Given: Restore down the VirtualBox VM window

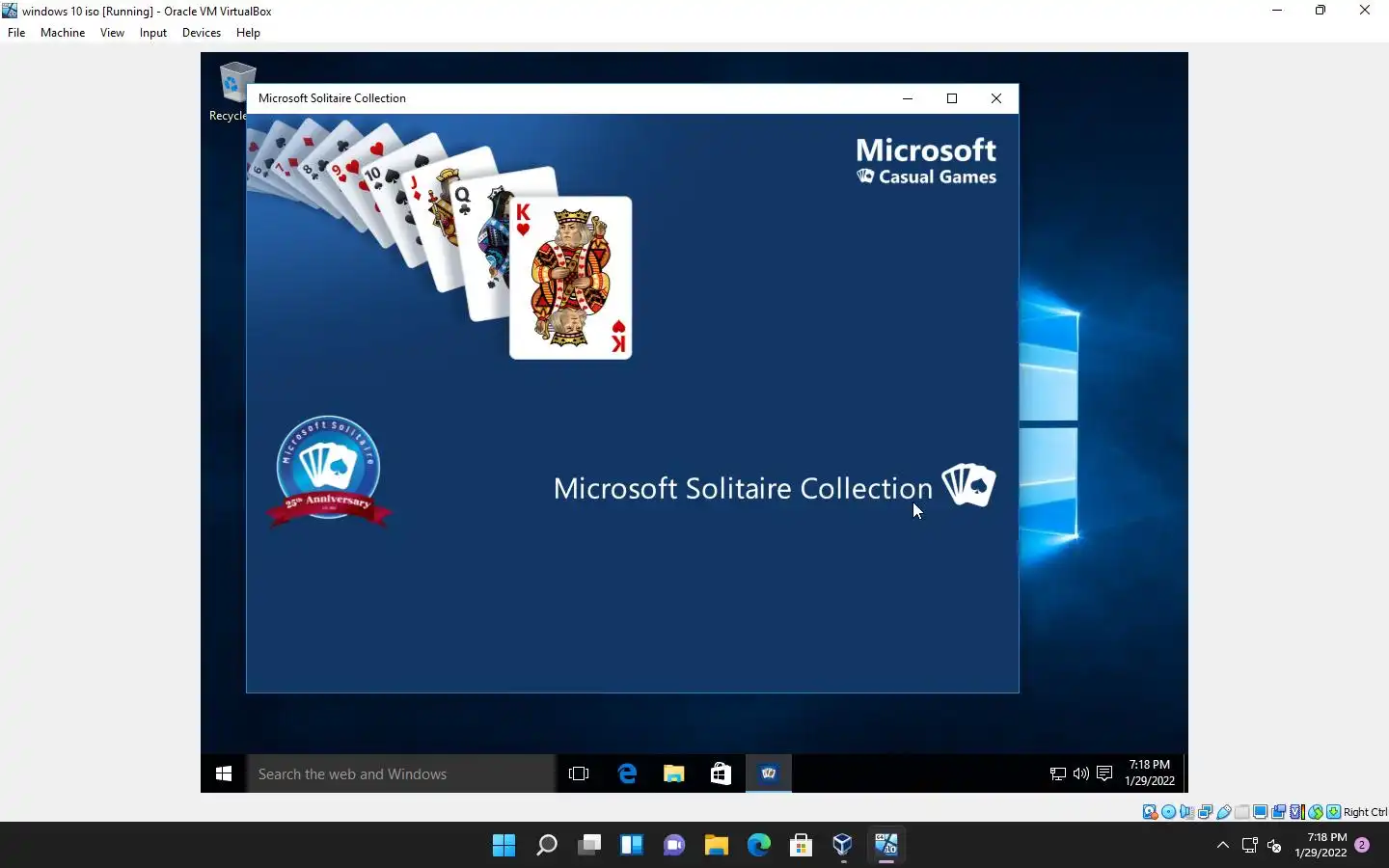Looking at the screenshot, I should (x=1321, y=11).
